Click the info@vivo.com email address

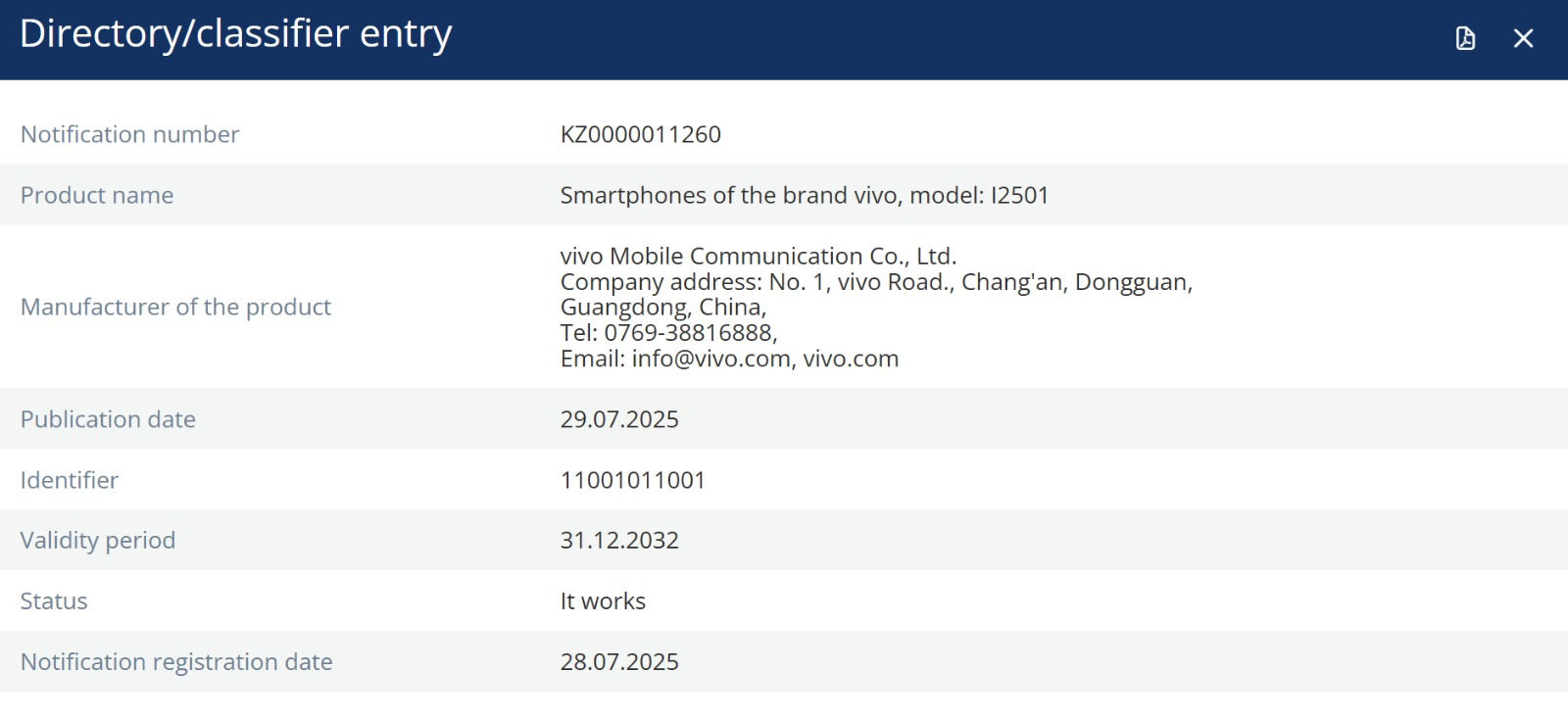click(710, 359)
